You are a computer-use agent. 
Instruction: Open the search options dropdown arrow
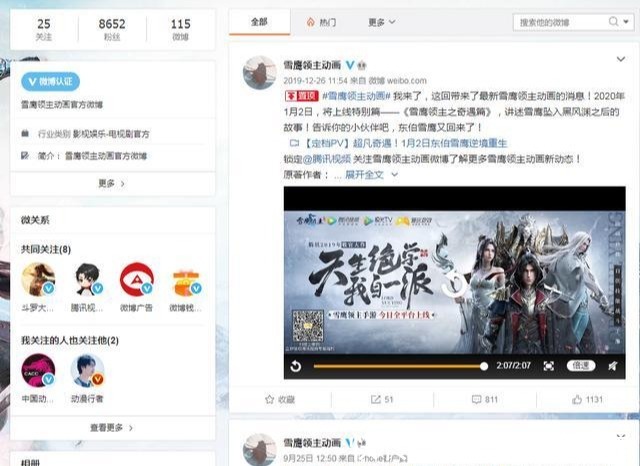[626, 22]
